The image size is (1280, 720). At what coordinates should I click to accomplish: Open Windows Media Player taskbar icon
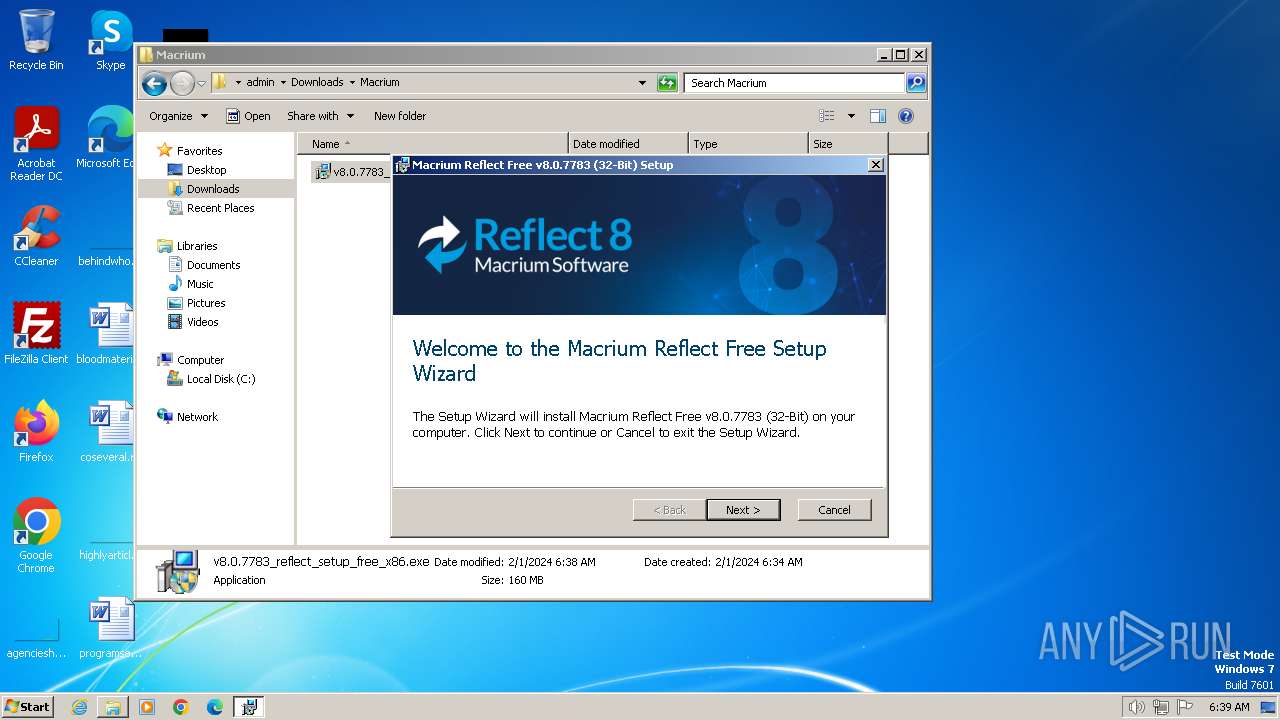[x=147, y=707]
